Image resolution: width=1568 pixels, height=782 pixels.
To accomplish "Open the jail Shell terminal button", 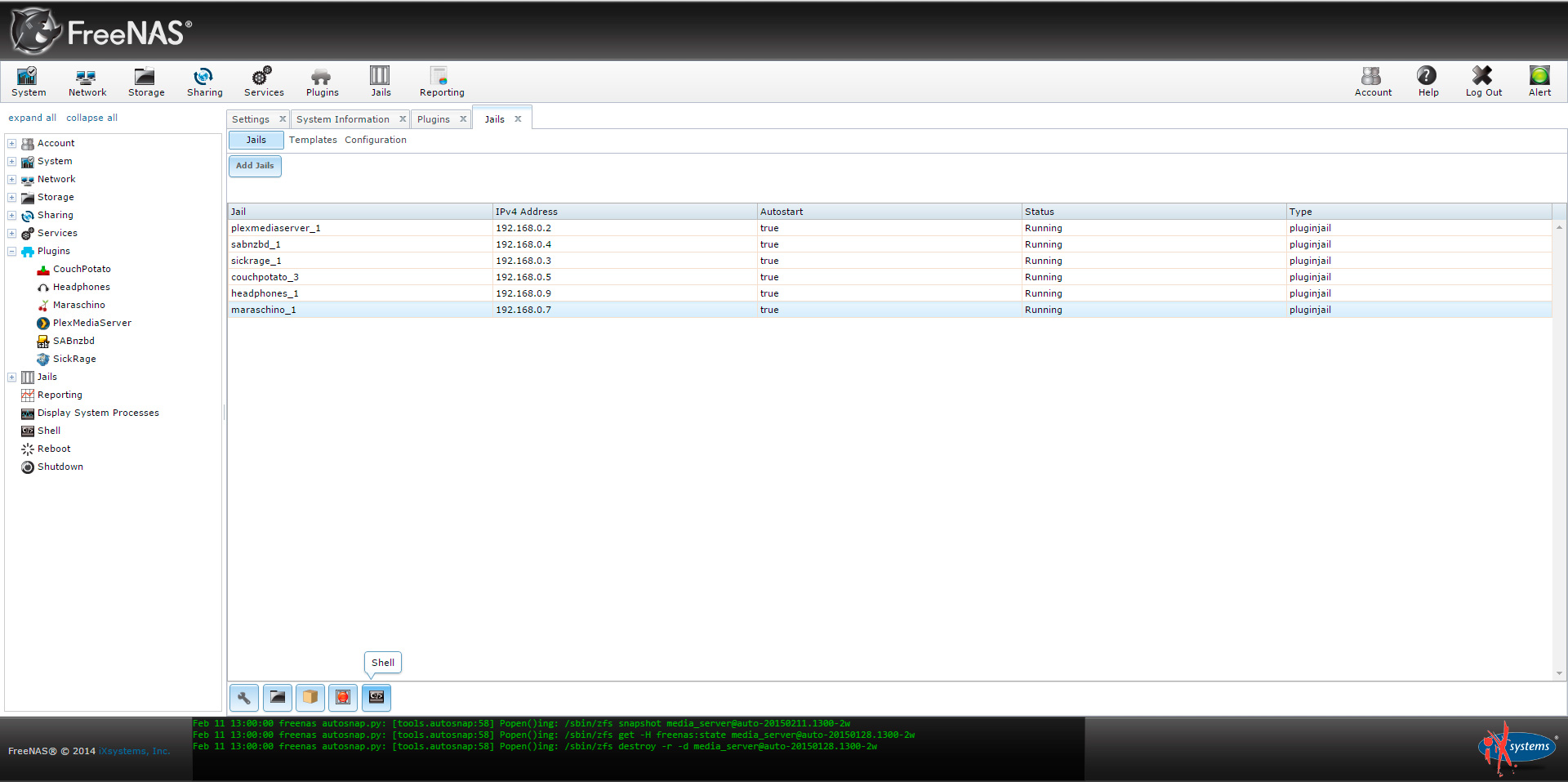I will pos(376,698).
